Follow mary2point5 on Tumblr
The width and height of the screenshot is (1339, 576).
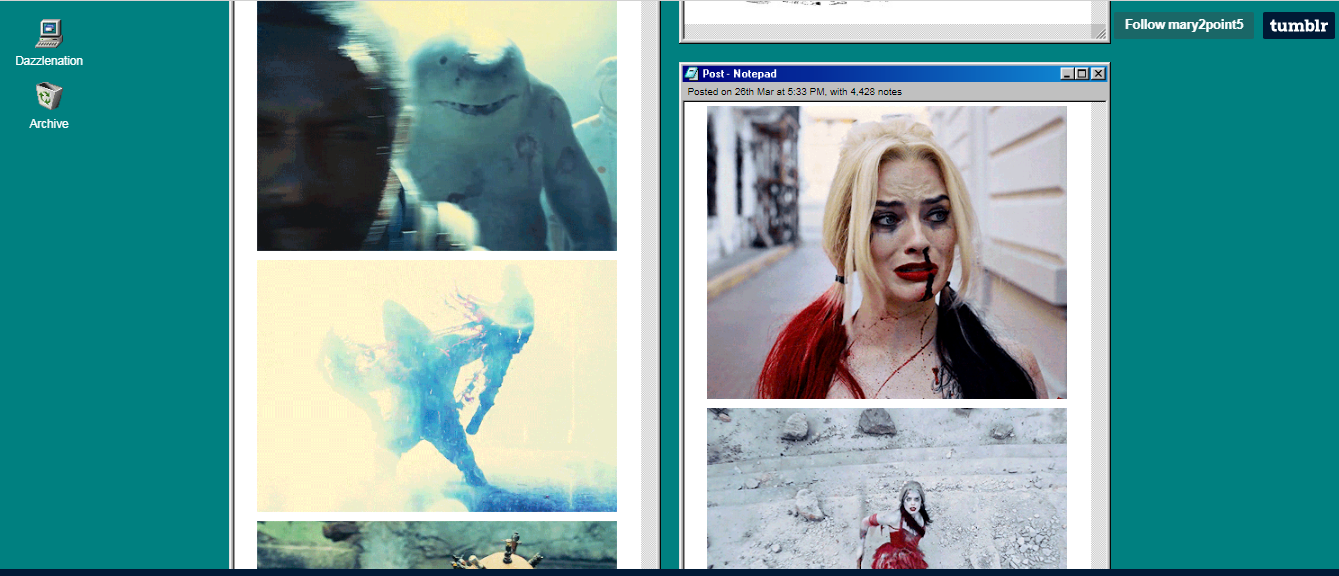pyautogui.click(x=1184, y=25)
